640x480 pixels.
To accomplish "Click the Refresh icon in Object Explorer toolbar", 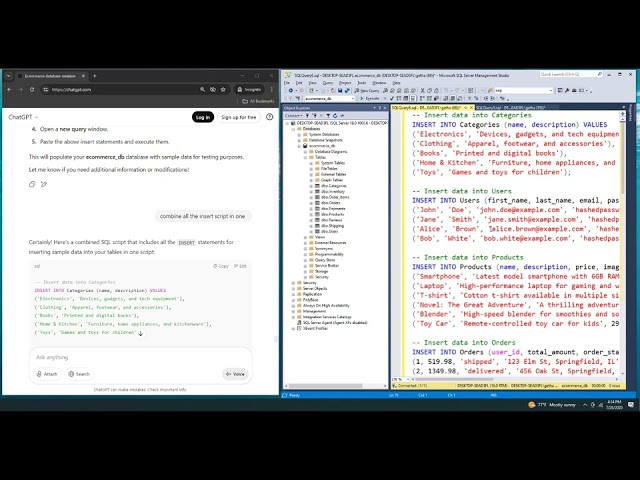I will pos(335,116).
